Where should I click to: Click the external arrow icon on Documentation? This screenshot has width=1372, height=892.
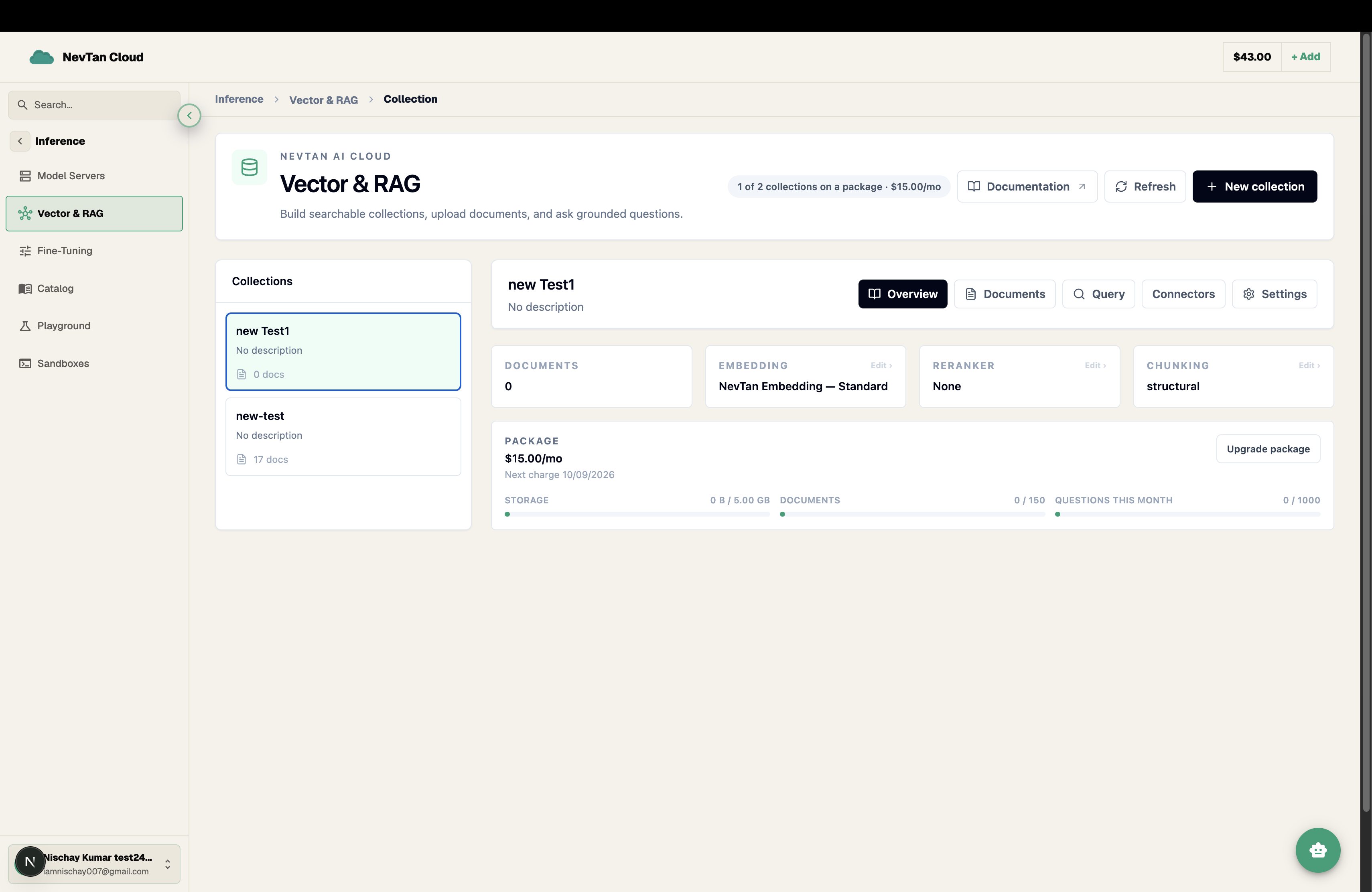click(x=1082, y=187)
